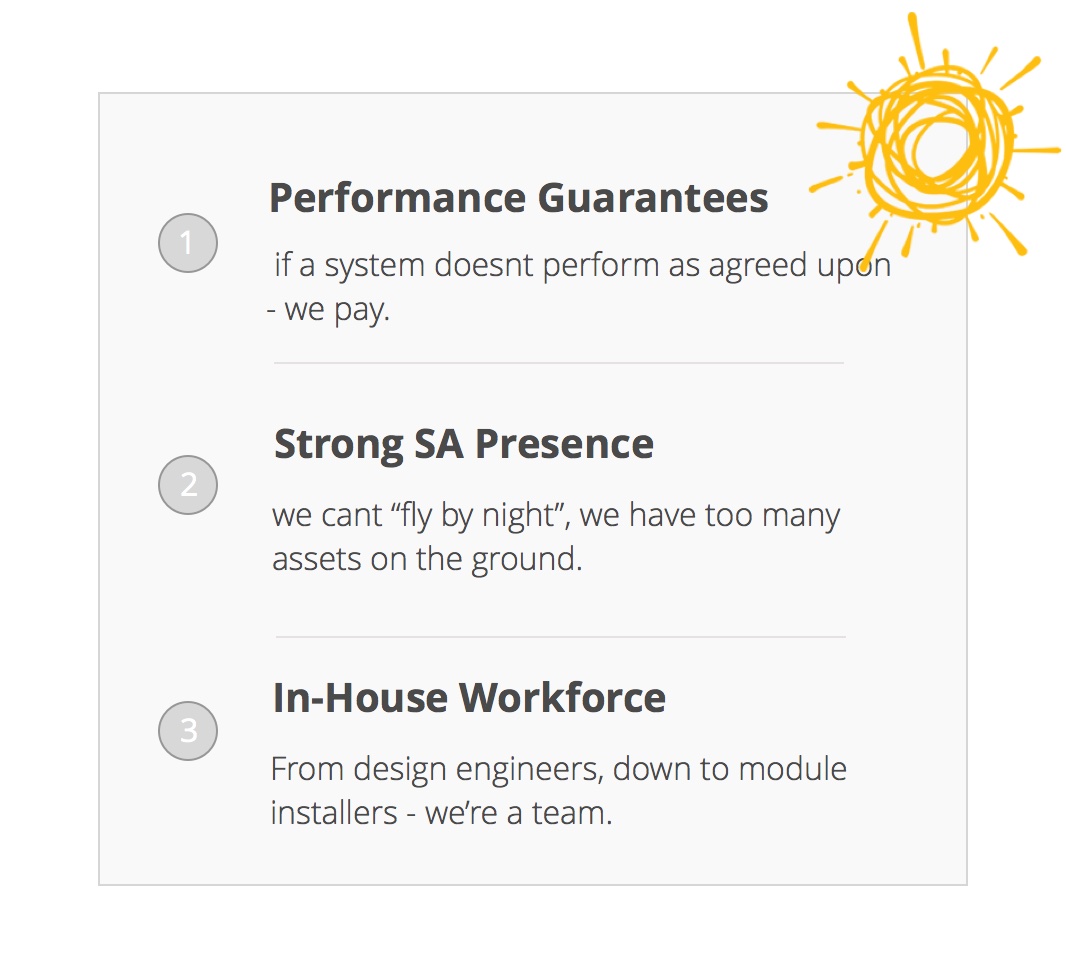Click text about system performing as agreed

click(583, 265)
